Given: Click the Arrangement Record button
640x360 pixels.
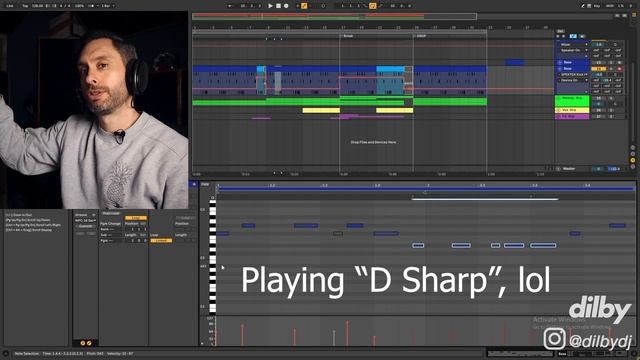Looking at the screenshot, I should [x=286, y=6].
